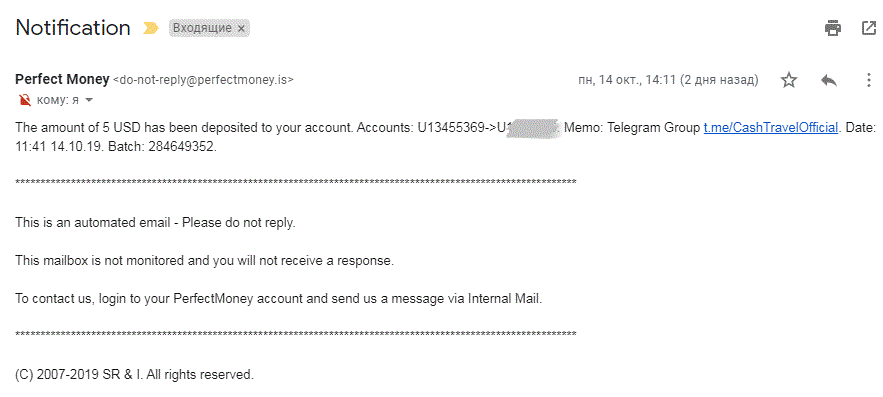The height and width of the screenshot is (397, 883).
Task: Select the 2007-2019 SR & I copyright line
Action: click(135, 374)
